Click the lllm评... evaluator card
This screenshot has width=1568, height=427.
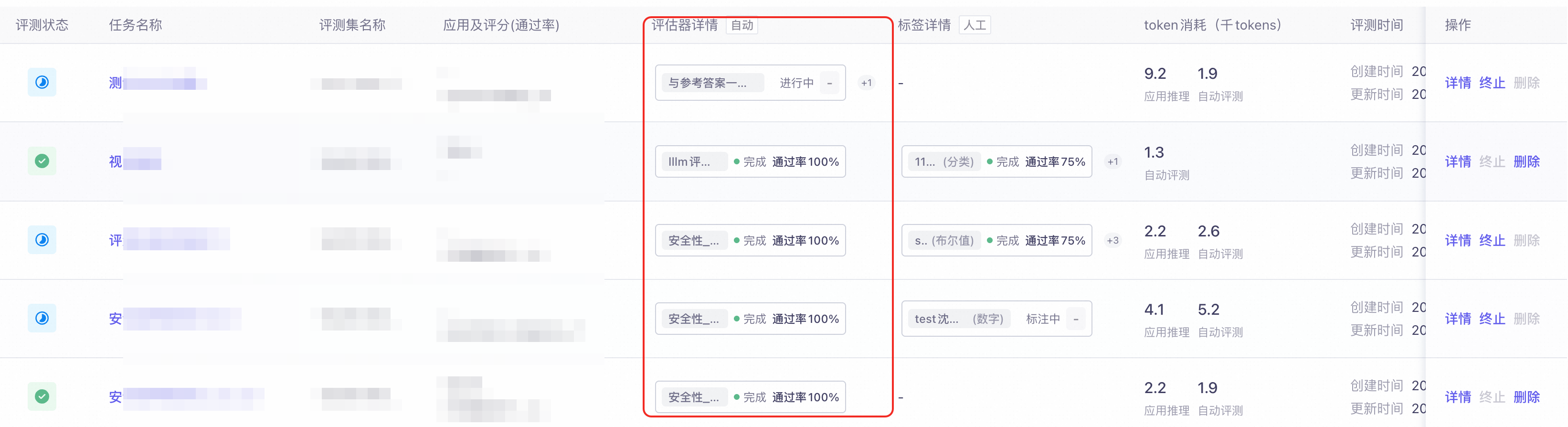click(x=750, y=161)
